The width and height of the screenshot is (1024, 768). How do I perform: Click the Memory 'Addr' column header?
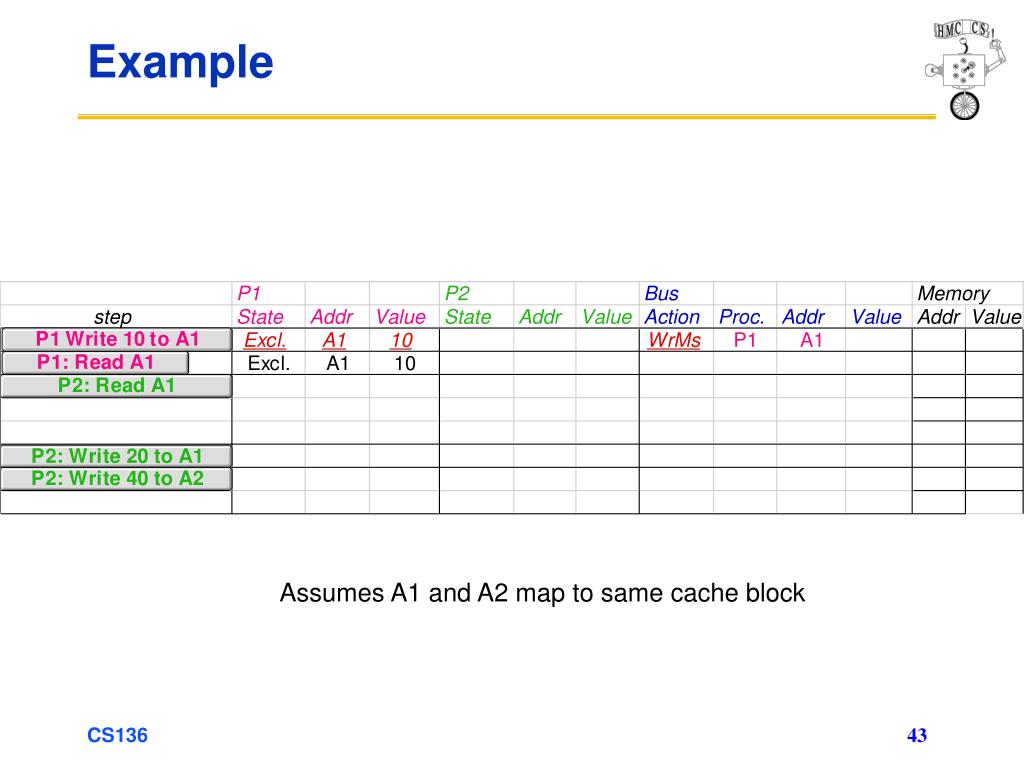click(938, 317)
